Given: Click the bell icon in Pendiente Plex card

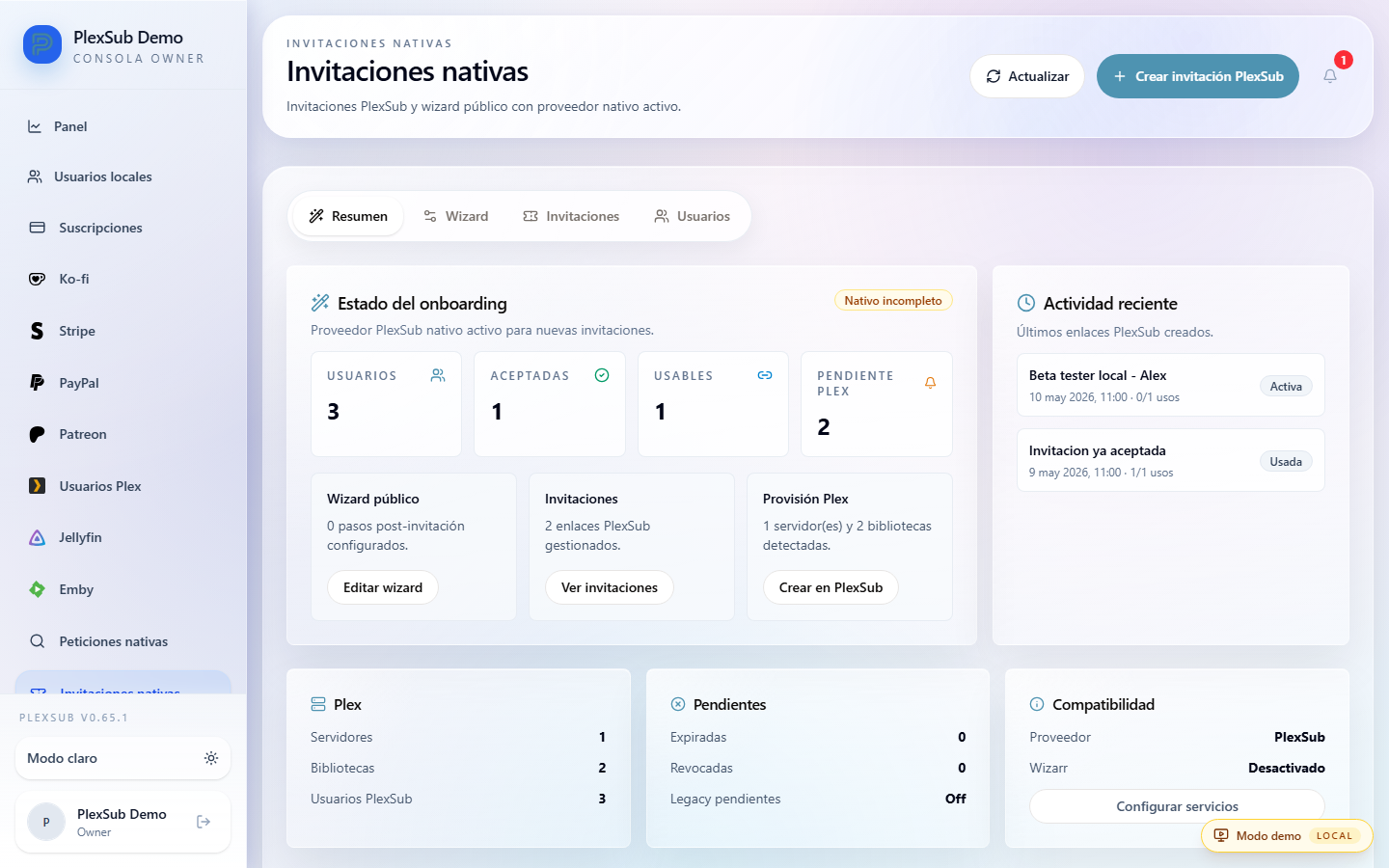Looking at the screenshot, I should [930, 383].
